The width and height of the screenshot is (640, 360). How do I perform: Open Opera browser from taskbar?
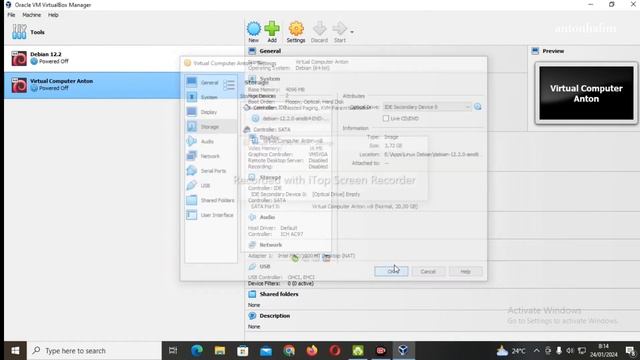[x=335, y=351]
